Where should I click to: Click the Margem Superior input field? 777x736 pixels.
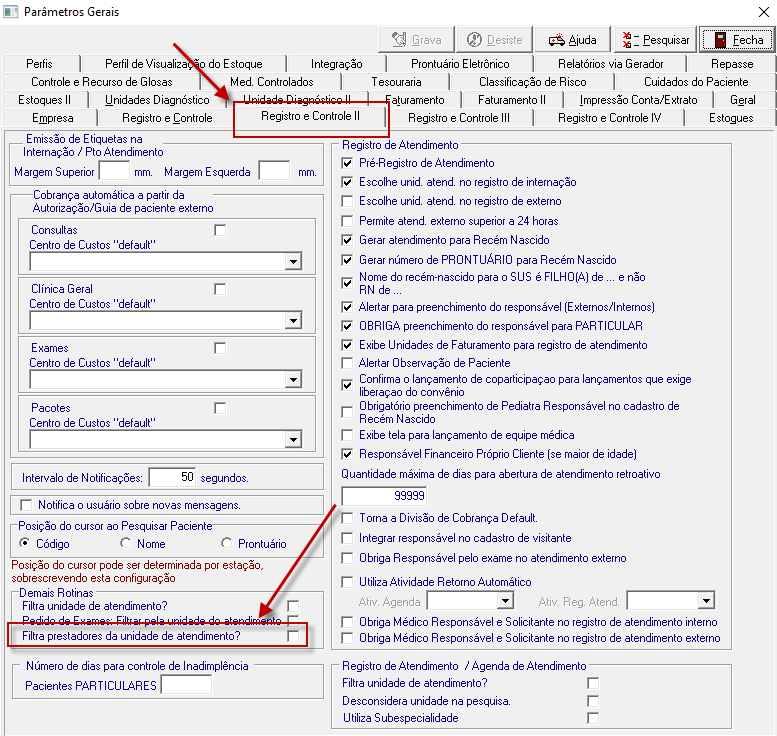(x=114, y=171)
